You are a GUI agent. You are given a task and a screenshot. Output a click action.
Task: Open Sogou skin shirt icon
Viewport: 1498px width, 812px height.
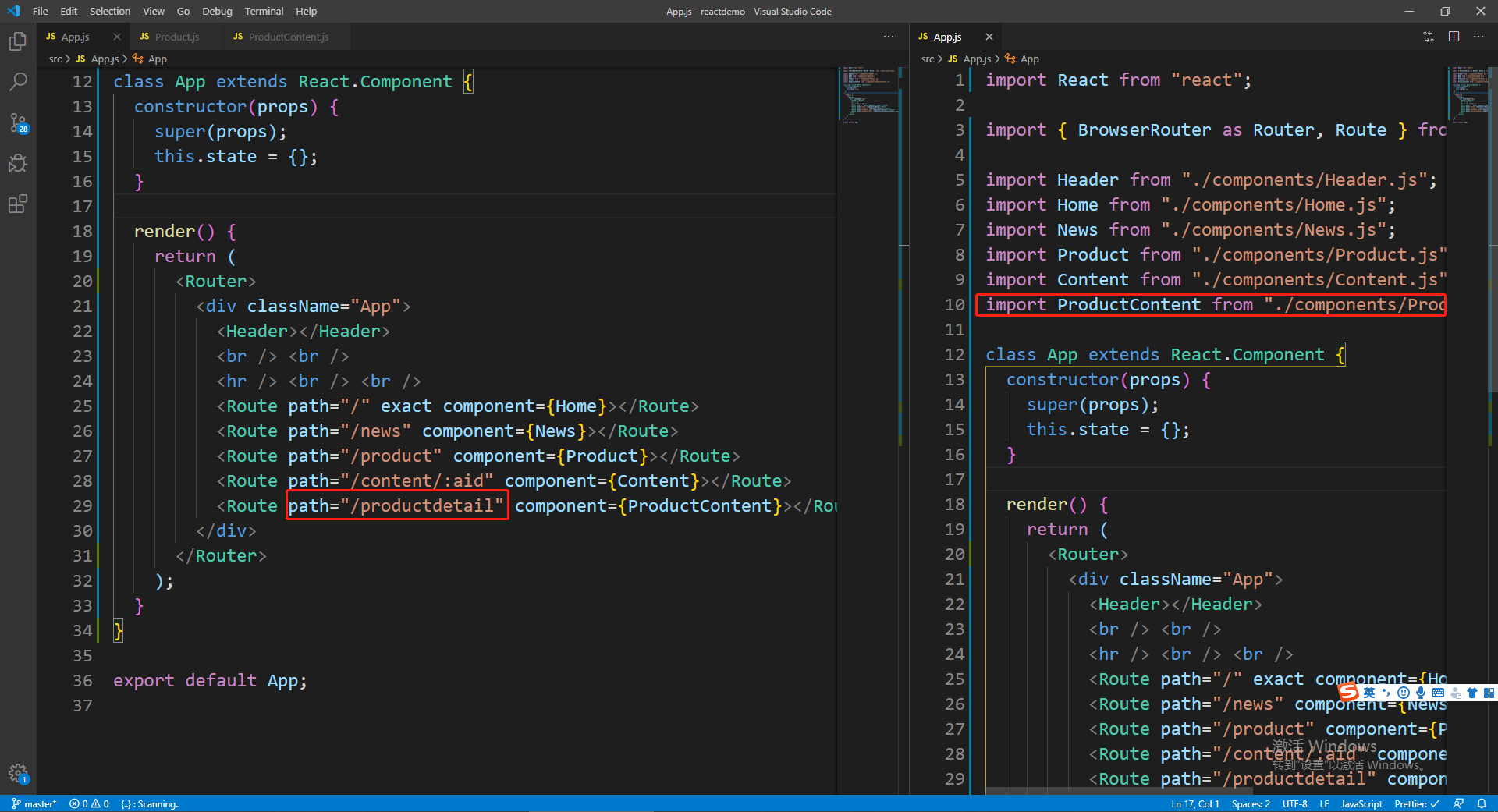tap(1472, 693)
